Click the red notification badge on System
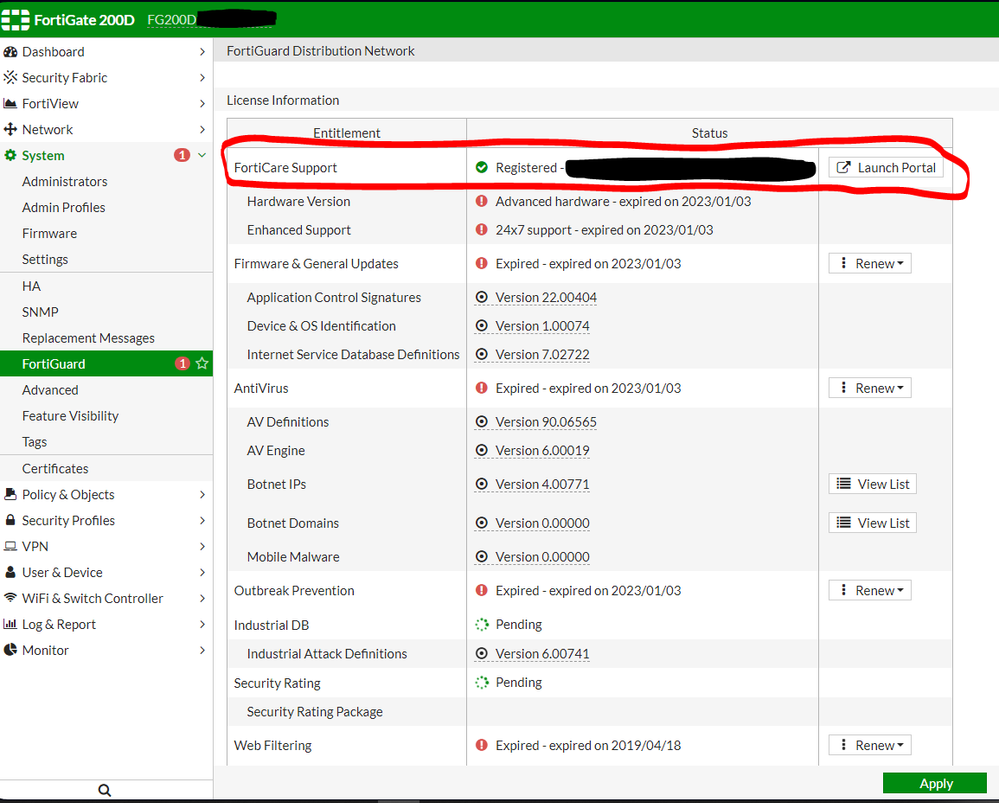999x803 pixels. [x=182, y=156]
